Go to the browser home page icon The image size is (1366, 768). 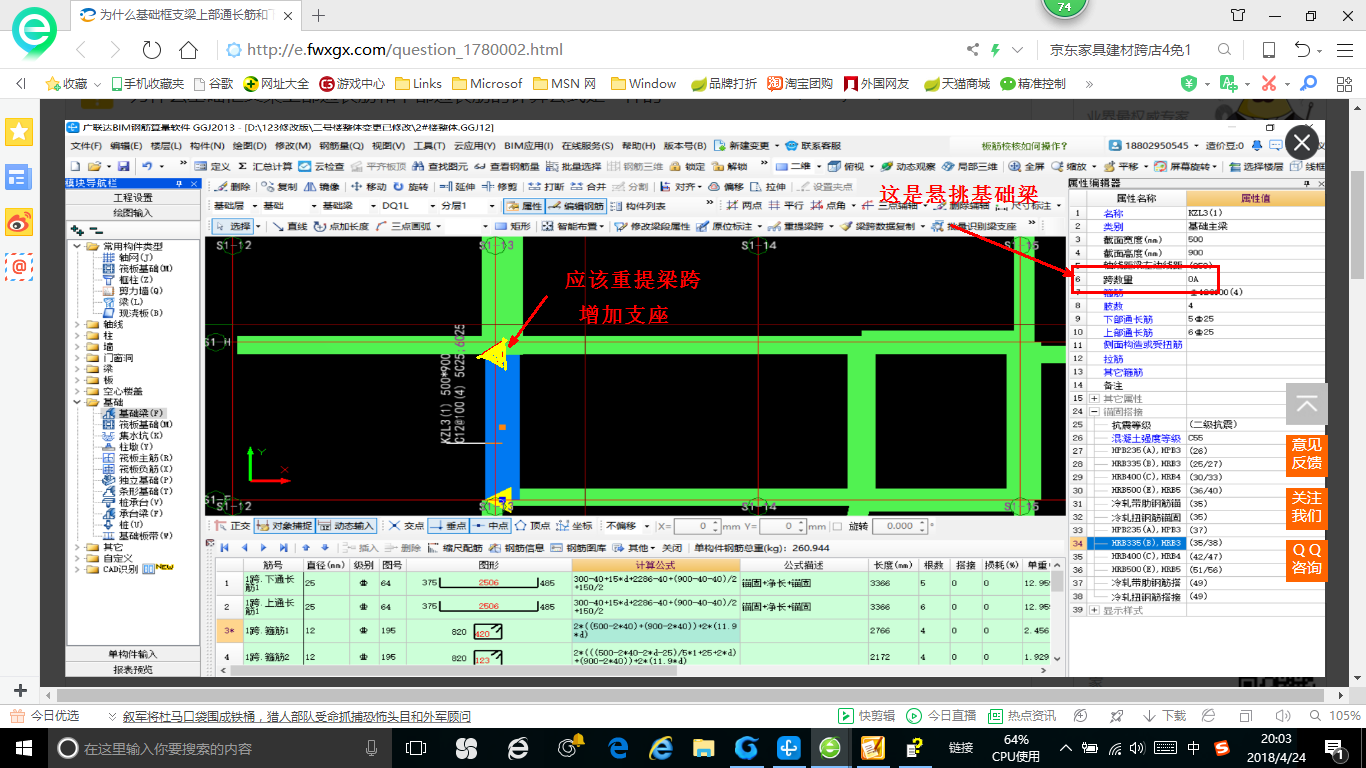tap(188, 50)
